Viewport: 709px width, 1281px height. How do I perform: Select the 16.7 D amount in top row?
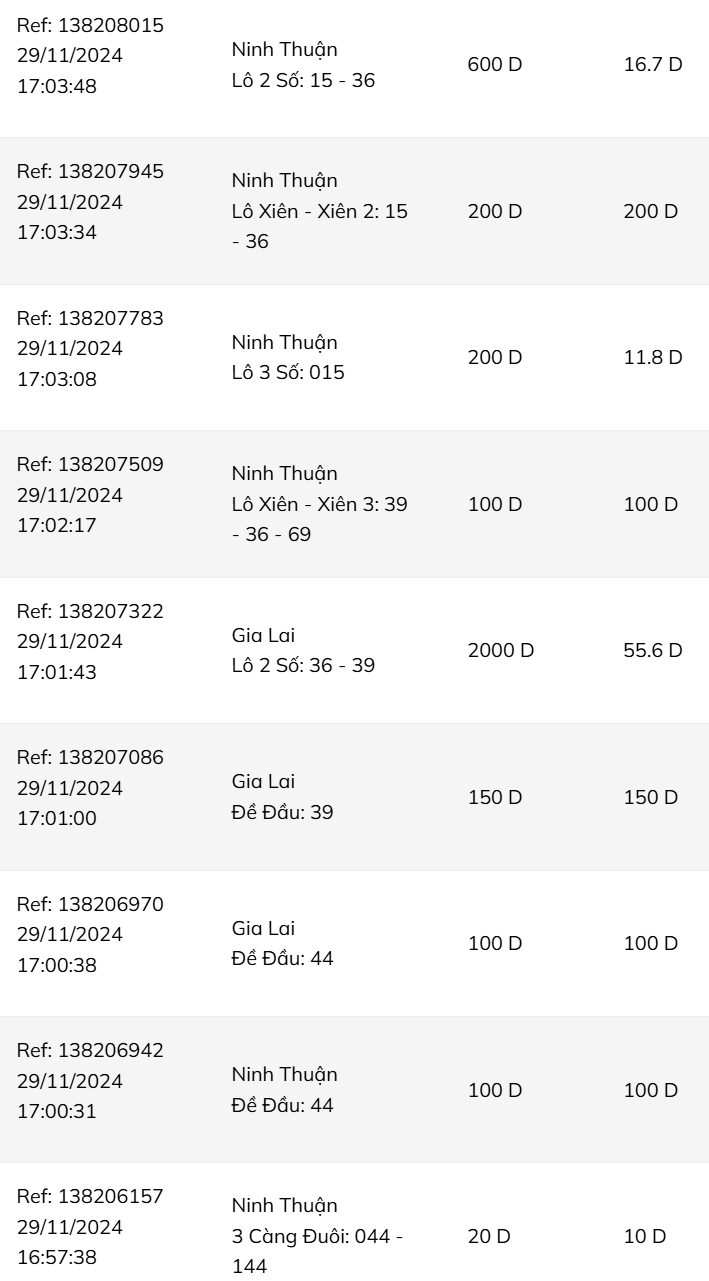coord(653,65)
